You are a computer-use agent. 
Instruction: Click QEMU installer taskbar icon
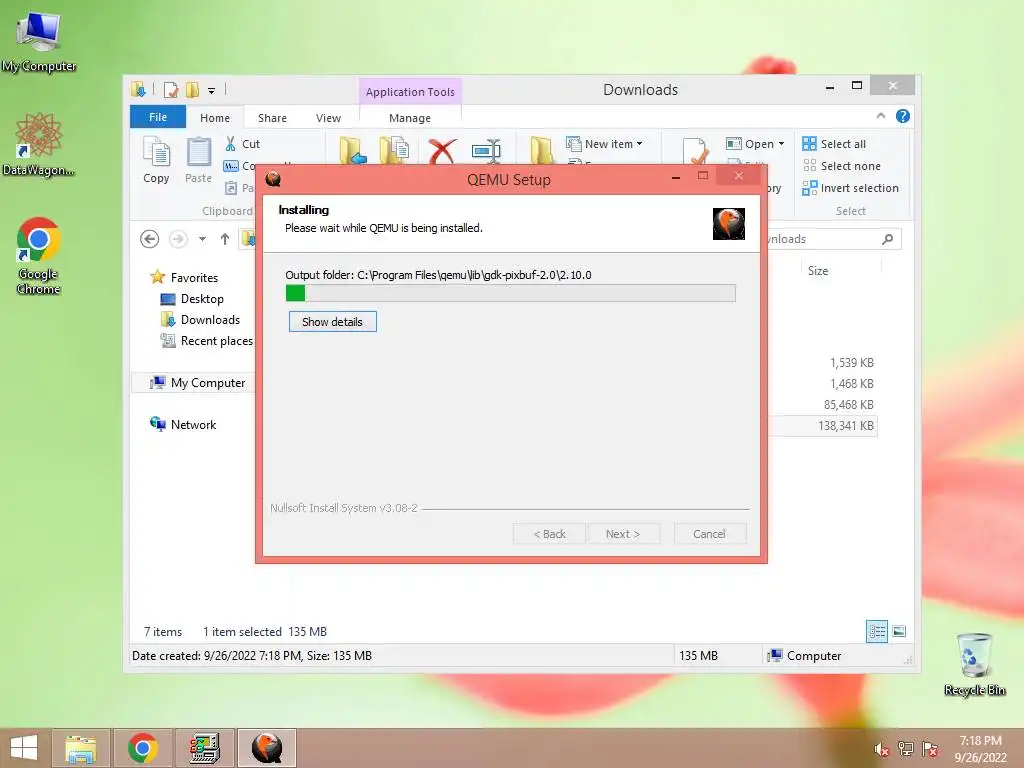(x=267, y=748)
